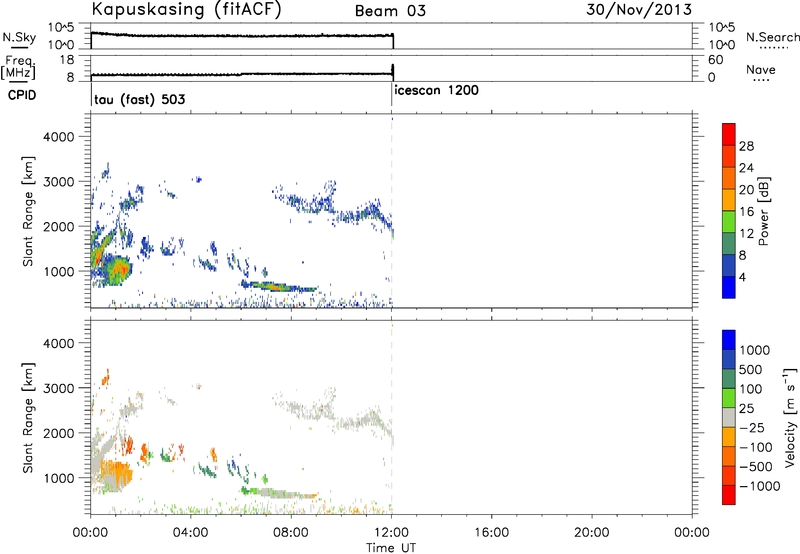Pick the bright blue power segment below 4 dB
This screenshot has width=800, height=554.
[729, 287]
